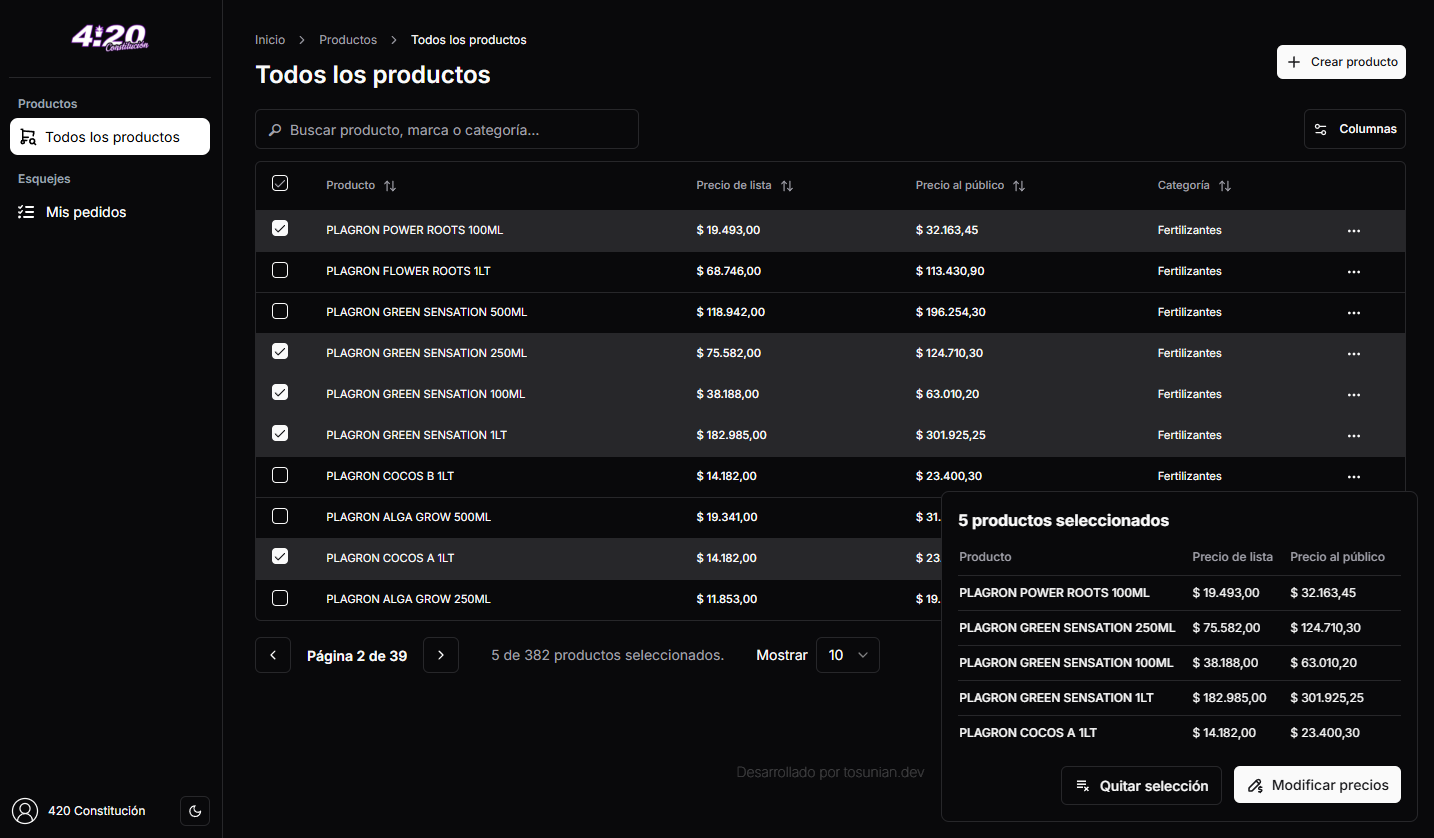Toggle dark mode with the moon icon

[x=195, y=811]
